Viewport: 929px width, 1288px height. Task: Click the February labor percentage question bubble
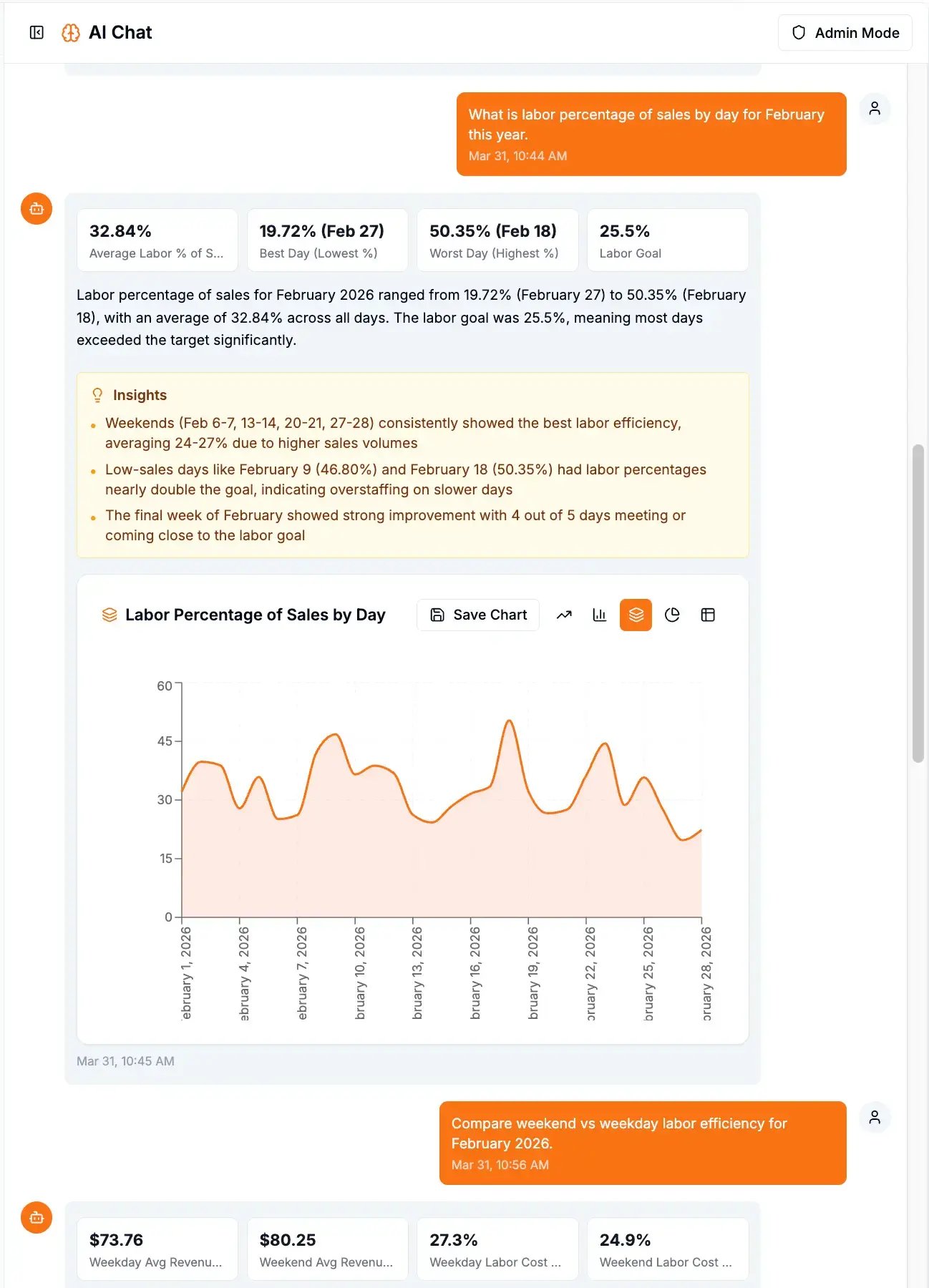pyautogui.click(x=651, y=134)
